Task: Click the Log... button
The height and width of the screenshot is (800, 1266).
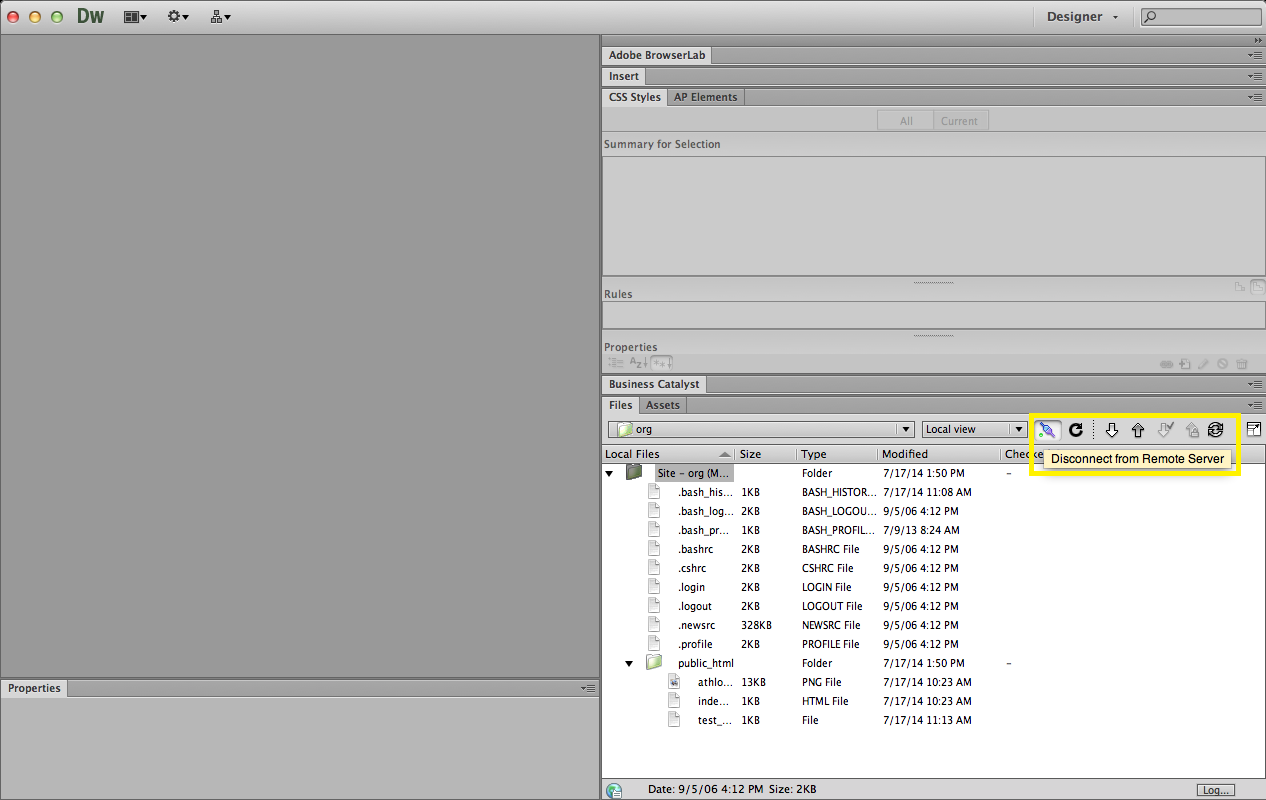Action: tap(1216, 790)
